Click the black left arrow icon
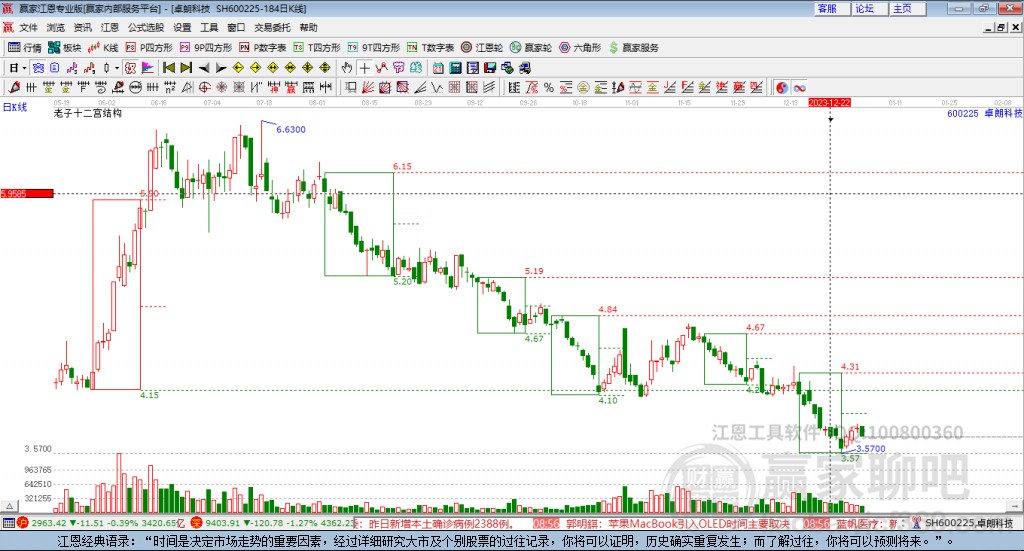Viewport: 1024px width, 551px height. pyautogui.click(x=204, y=68)
